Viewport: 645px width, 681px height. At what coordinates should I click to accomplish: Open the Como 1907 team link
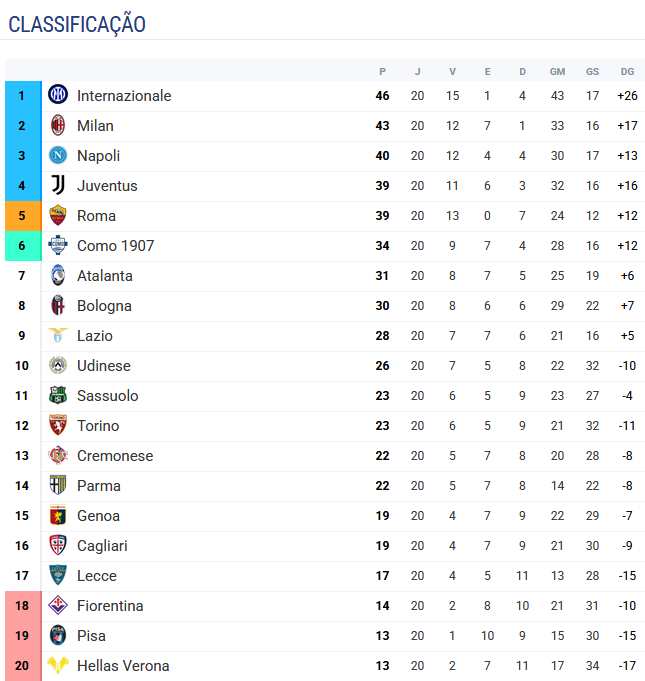[115, 246]
